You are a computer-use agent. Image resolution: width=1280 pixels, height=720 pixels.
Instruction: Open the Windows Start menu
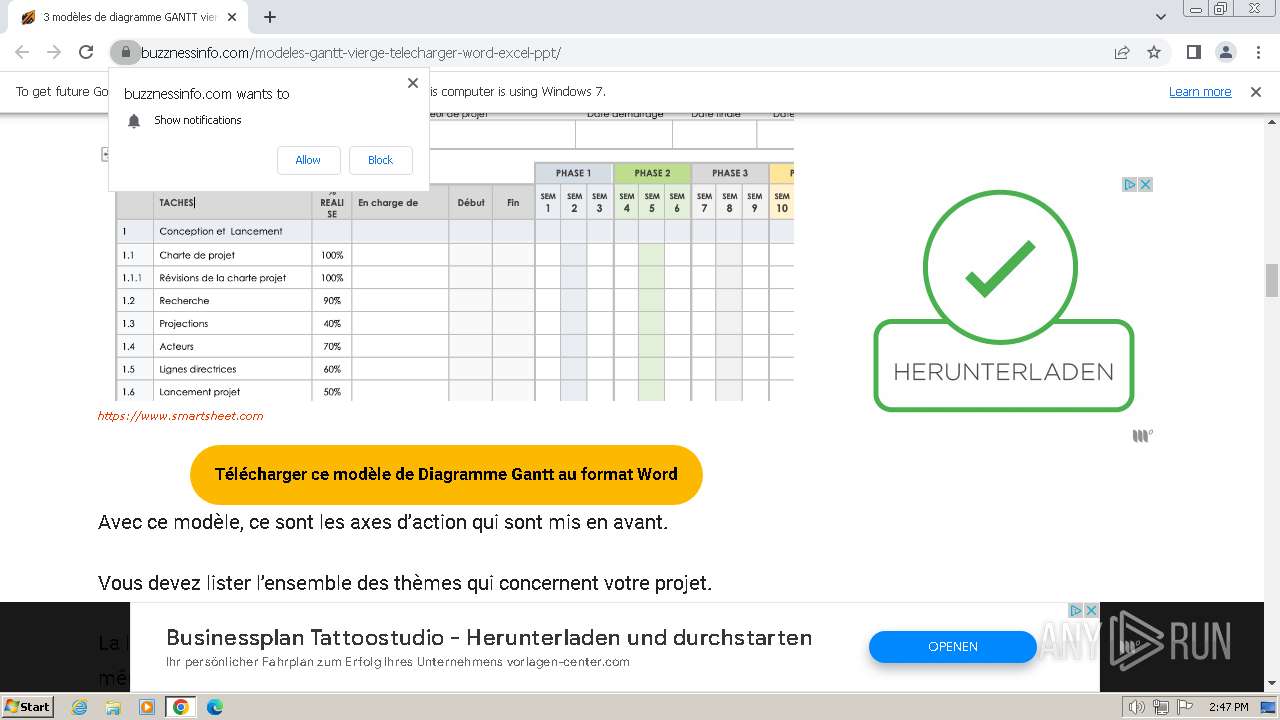tap(28, 706)
